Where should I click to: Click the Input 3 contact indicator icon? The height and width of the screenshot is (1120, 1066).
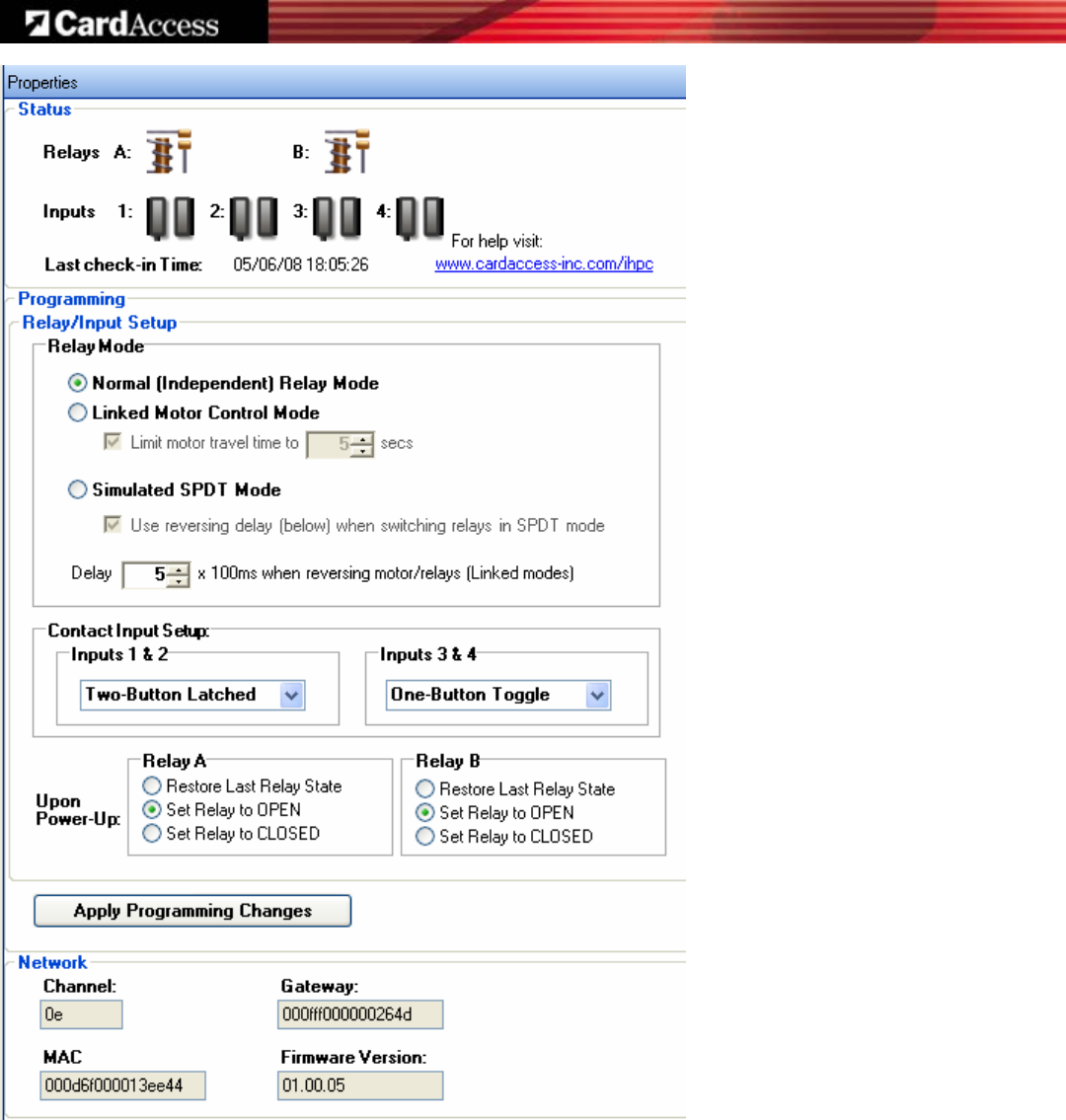click(x=338, y=217)
